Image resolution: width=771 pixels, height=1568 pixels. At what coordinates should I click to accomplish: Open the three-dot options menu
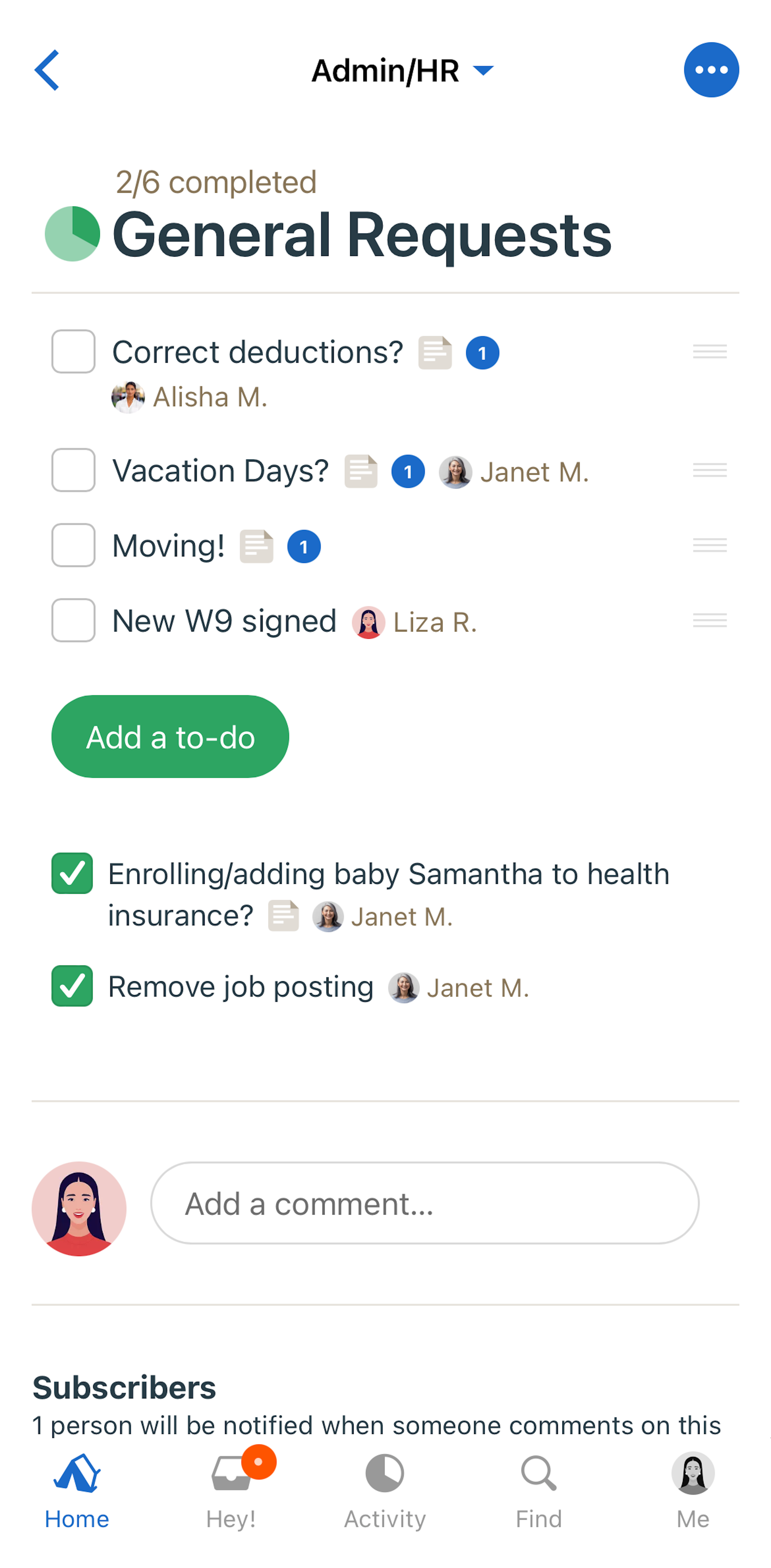[x=711, y=70]
